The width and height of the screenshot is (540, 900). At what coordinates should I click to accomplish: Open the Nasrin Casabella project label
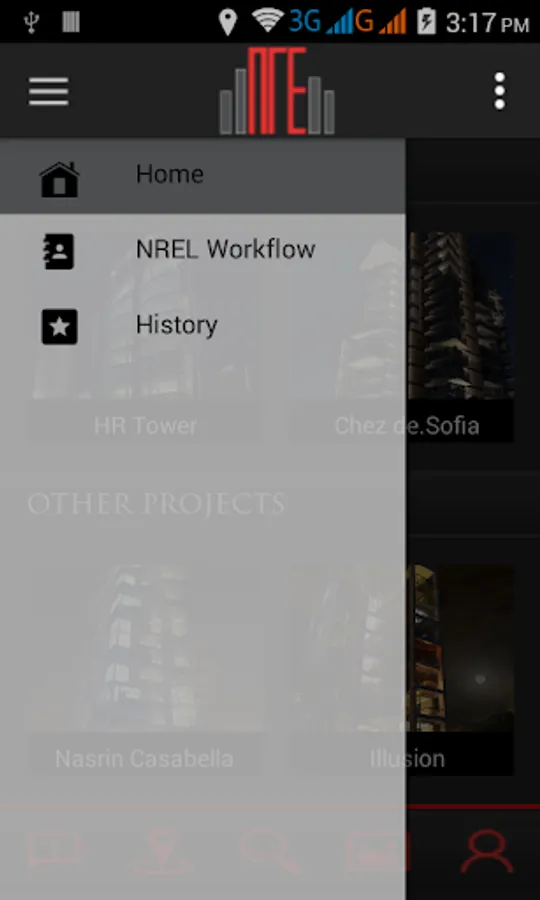pos(144,758)
